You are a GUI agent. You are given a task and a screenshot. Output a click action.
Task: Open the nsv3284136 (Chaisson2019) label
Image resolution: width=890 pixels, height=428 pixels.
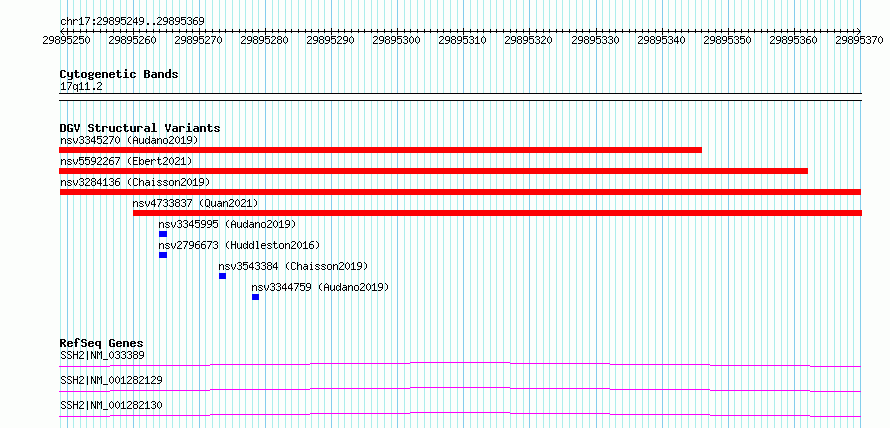(135, 182)
